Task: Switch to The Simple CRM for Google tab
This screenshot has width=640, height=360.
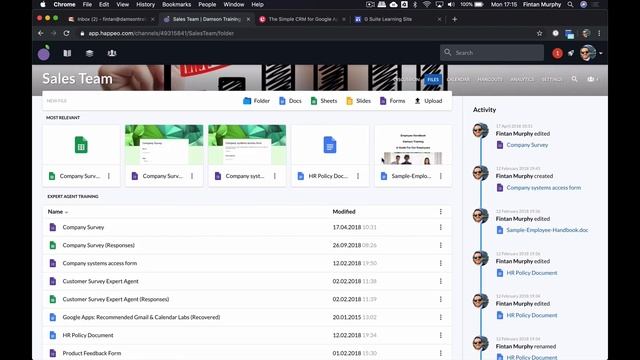Action: point(302,19)
